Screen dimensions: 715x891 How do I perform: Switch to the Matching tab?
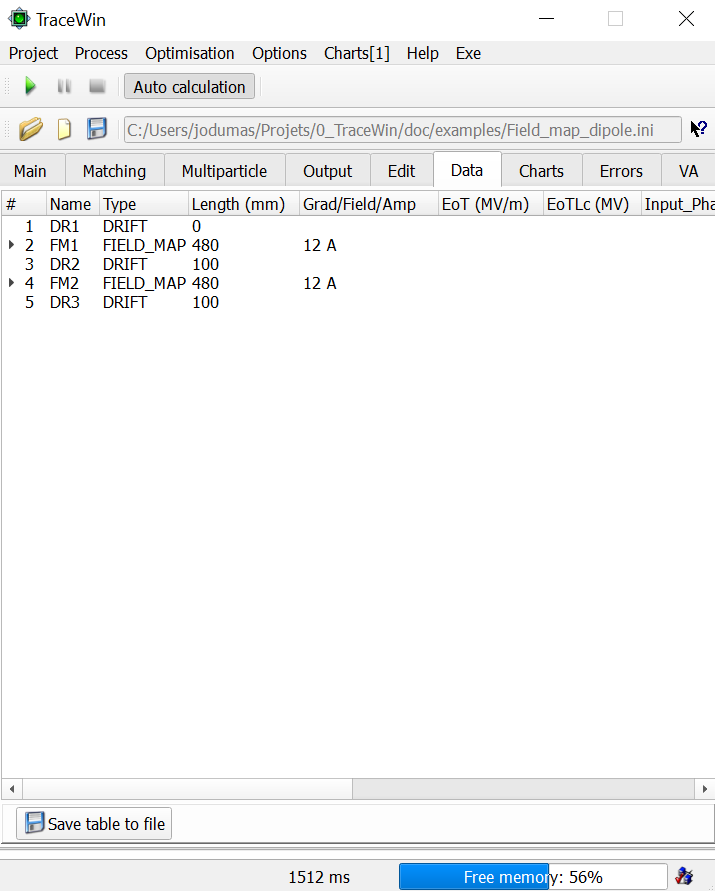click(114, 171)
